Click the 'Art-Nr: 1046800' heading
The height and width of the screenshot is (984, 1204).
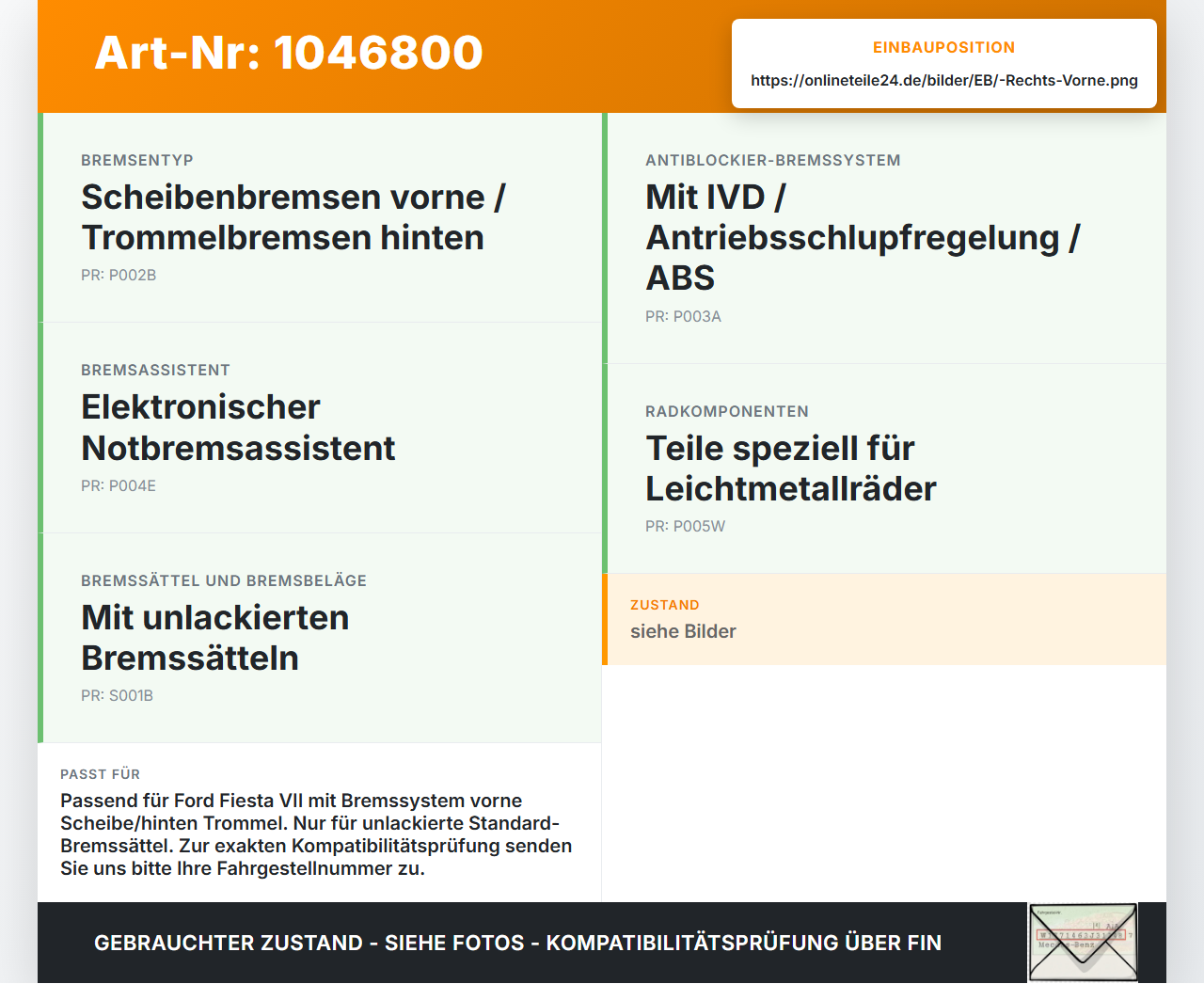coord(289,53)
